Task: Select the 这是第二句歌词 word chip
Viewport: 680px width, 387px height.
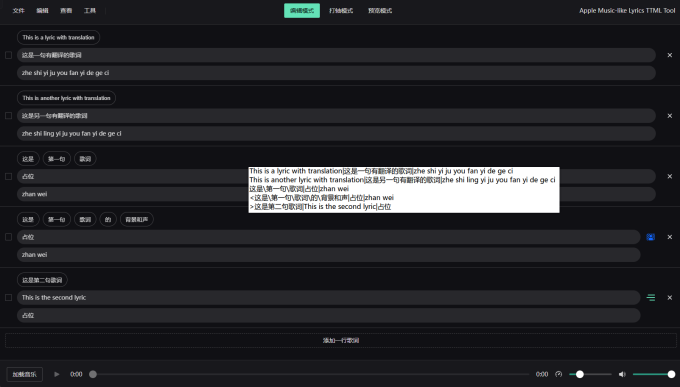Action: [42, 280]
